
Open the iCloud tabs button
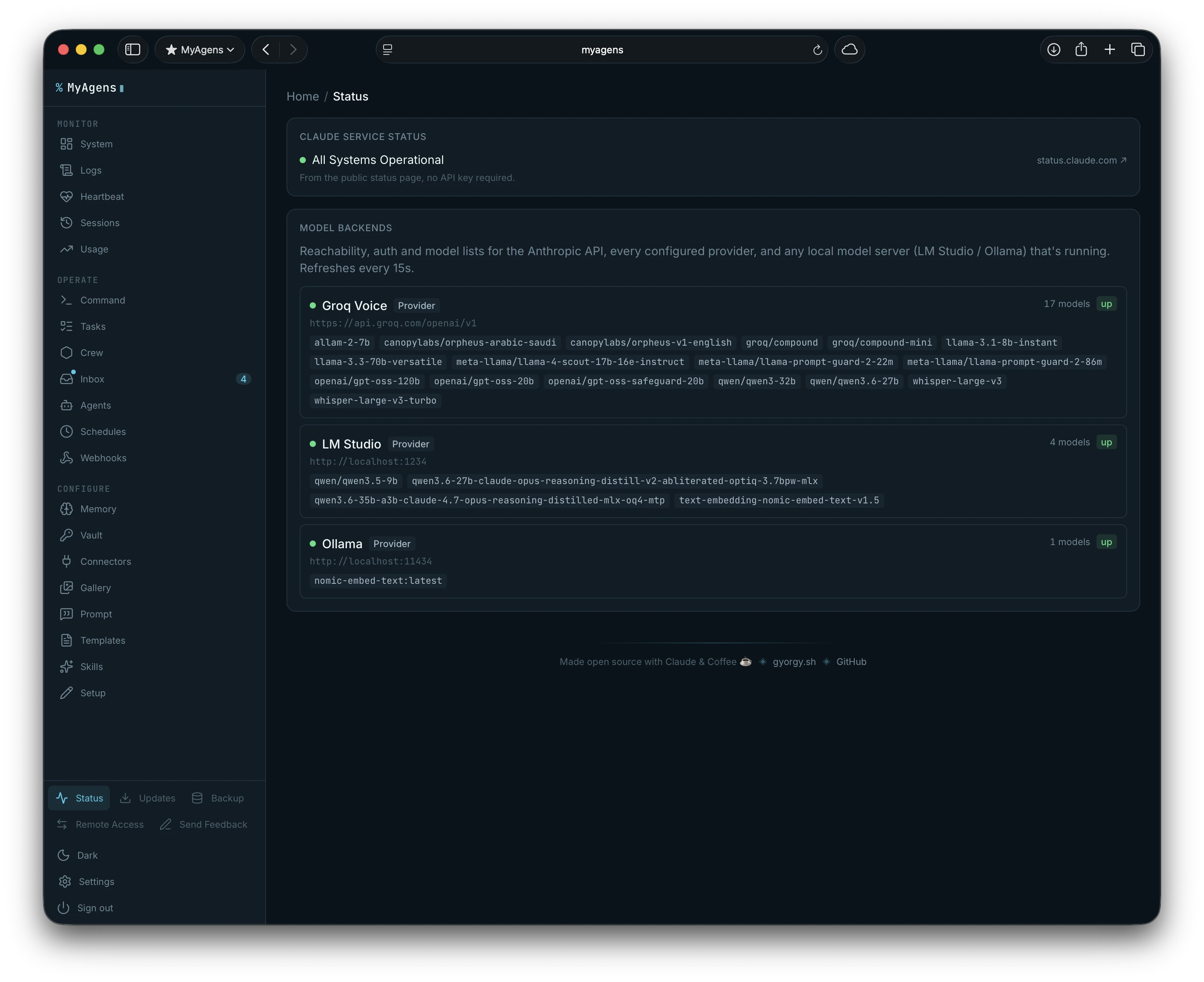point(849,50)
